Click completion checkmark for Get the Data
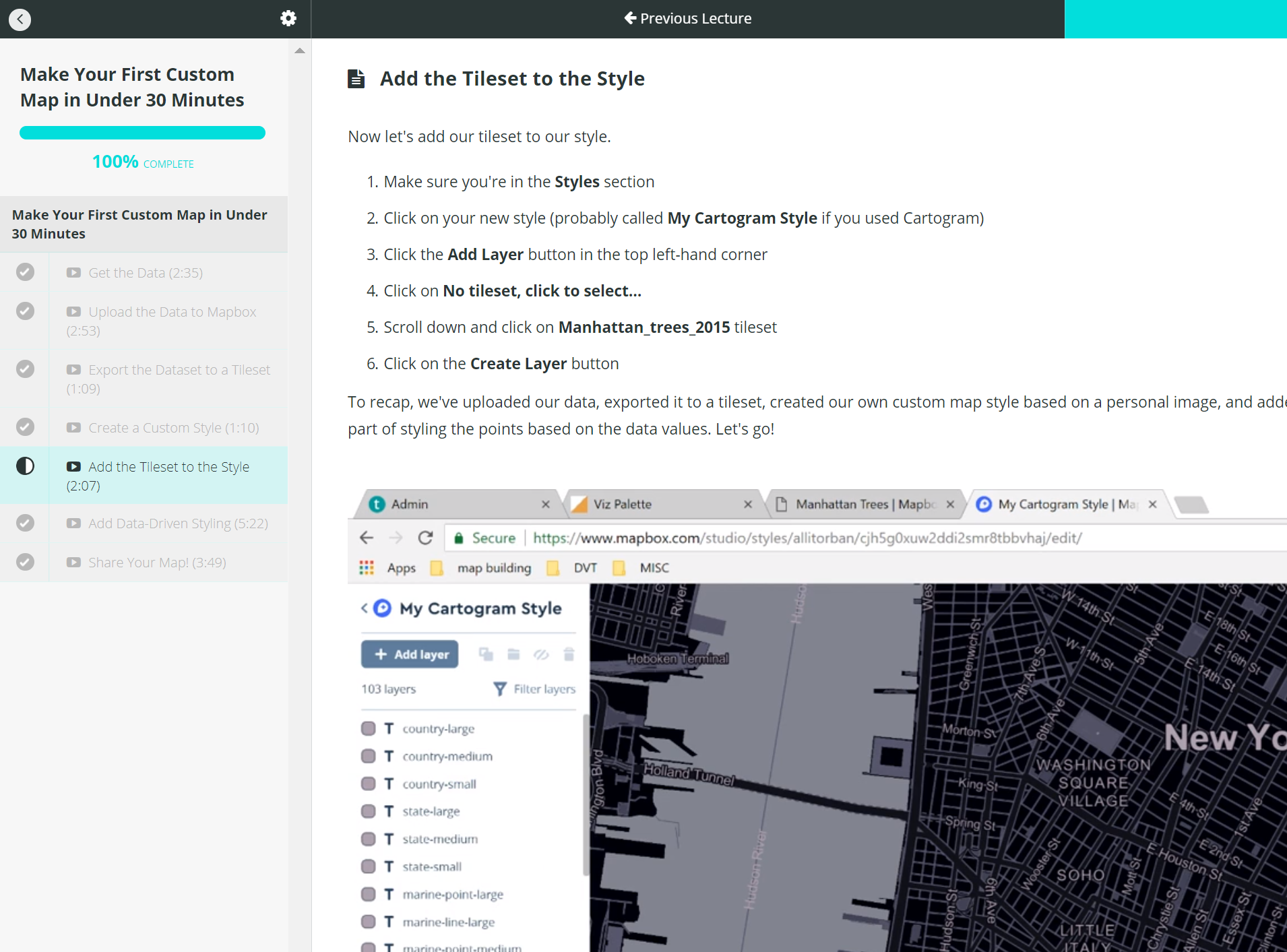The height and width of the screenshot is (952, 1287). click(25, 272)
